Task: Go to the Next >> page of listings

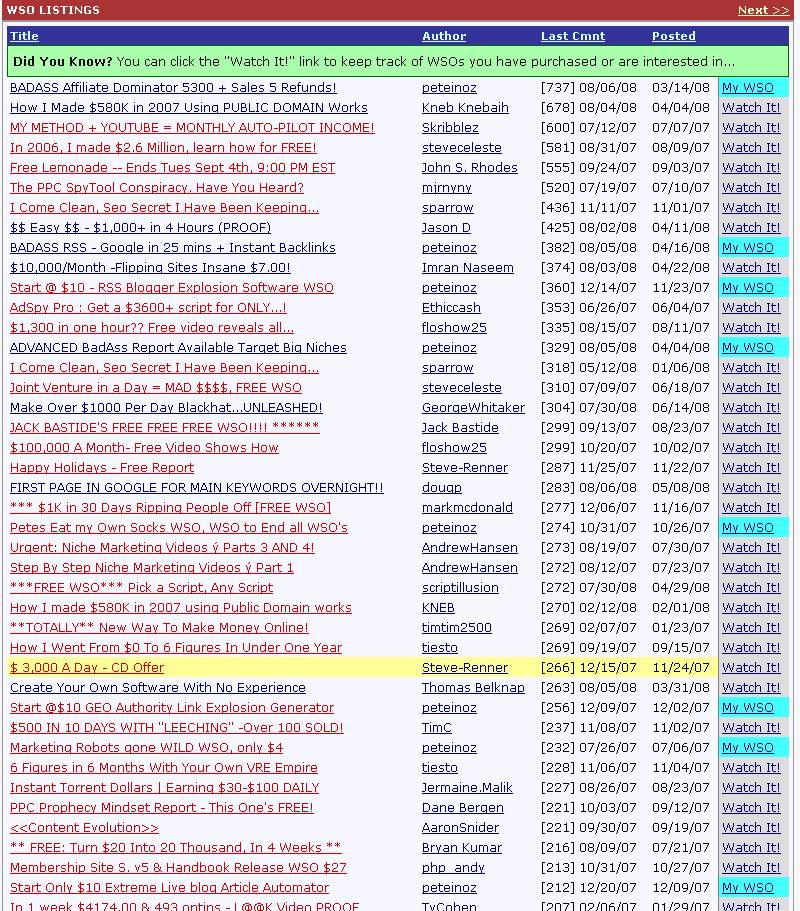Action: point(763,10)
